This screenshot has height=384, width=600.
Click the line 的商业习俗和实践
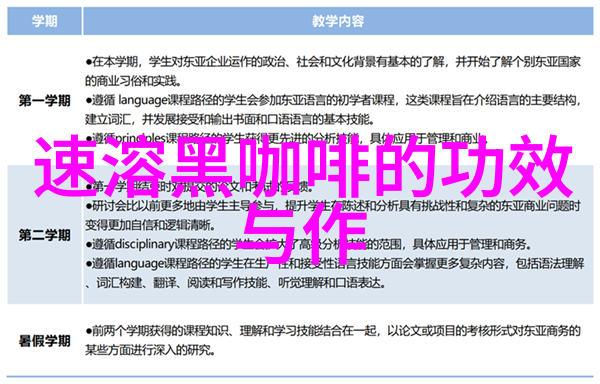[133, 81]
